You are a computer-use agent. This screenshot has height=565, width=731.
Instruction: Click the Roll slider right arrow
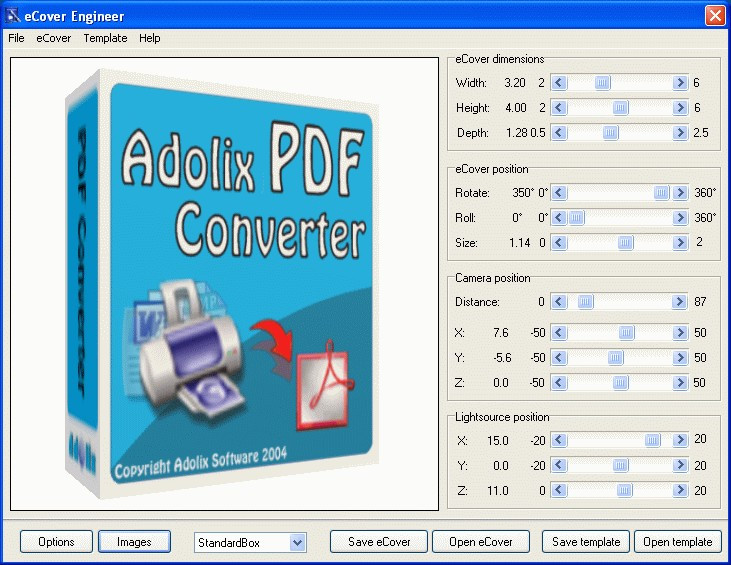coord(680,218)
